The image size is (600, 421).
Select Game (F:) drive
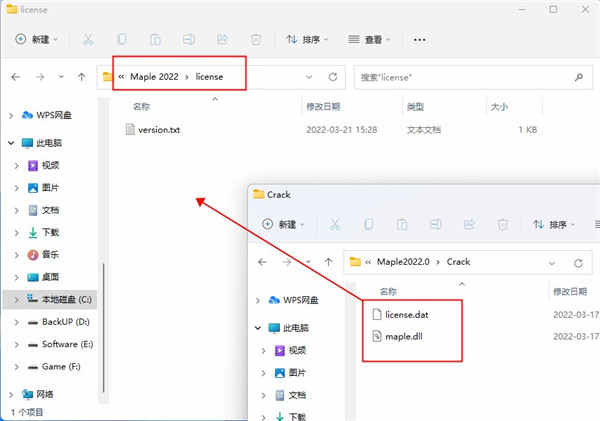click(x=54, y=367)
